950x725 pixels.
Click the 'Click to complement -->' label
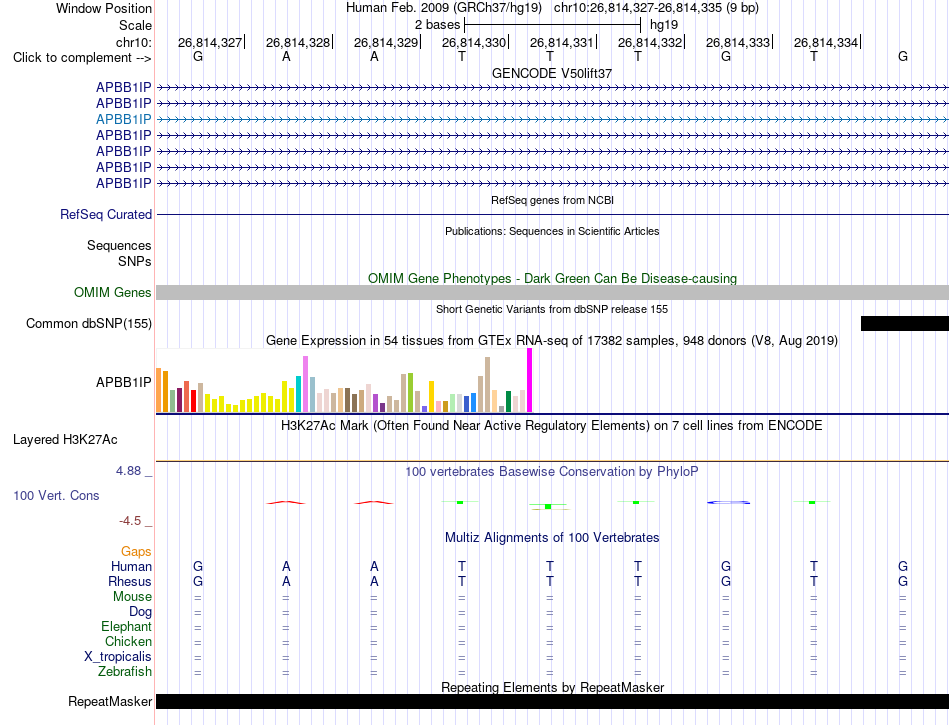[x=82, y=58]
